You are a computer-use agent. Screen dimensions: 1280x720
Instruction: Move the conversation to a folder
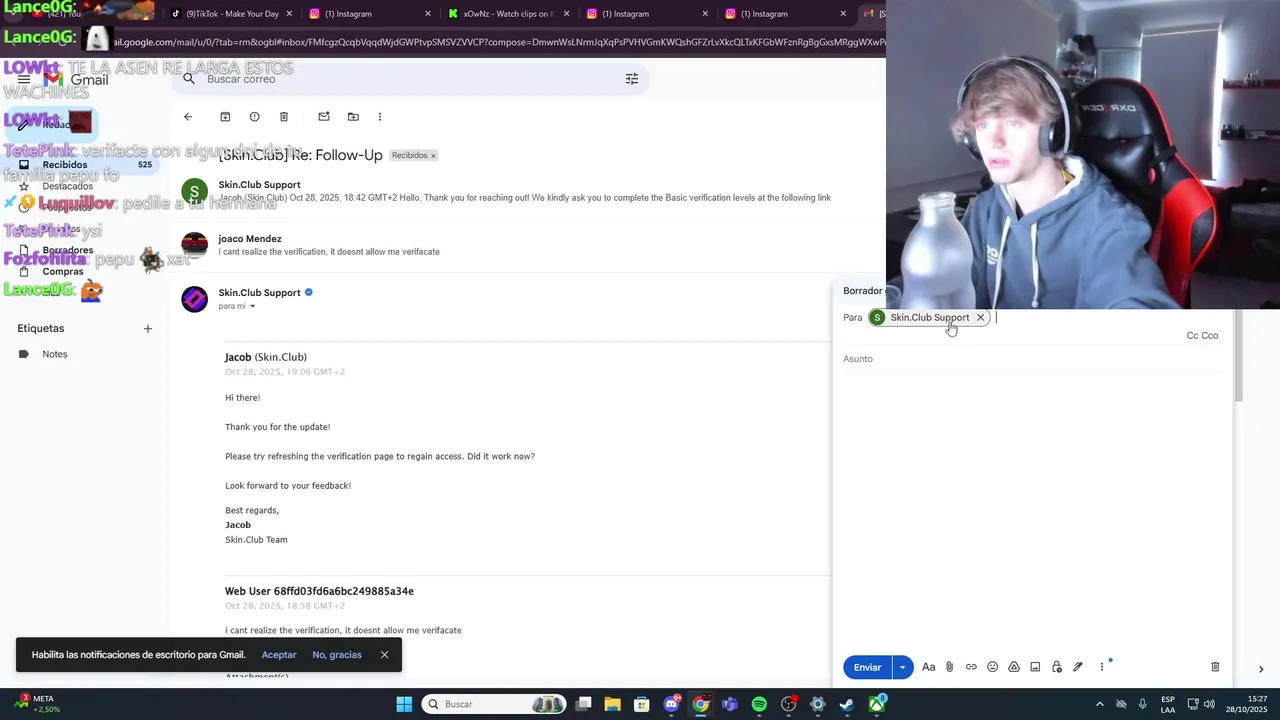pos(353,117)
